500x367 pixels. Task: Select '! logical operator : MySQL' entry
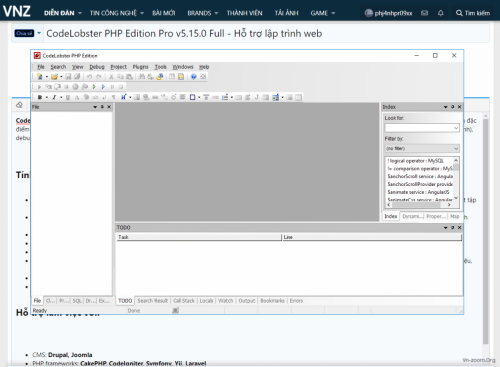[415, 161]
